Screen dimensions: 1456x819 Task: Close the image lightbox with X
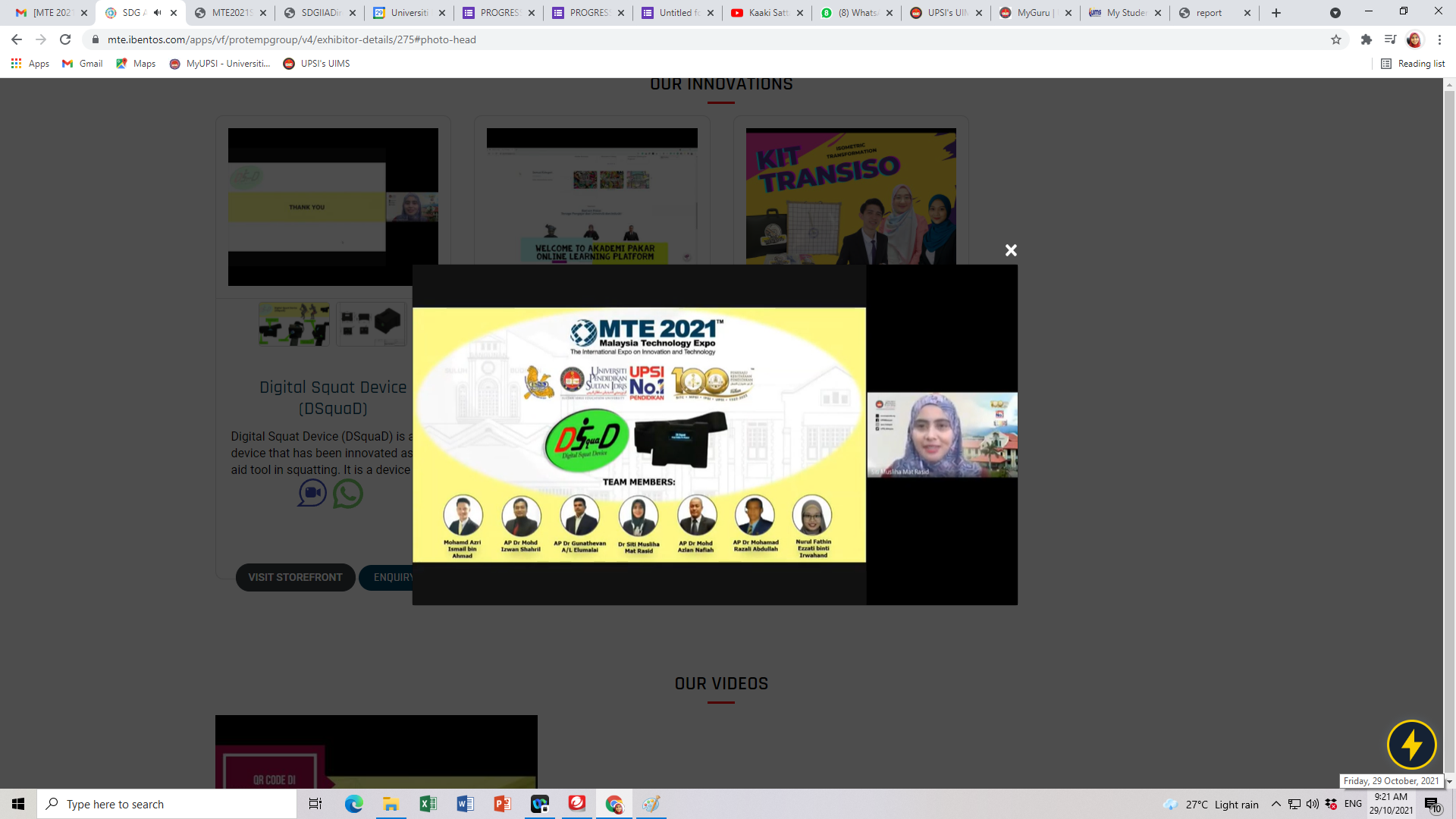click(x=1010, y=250)
